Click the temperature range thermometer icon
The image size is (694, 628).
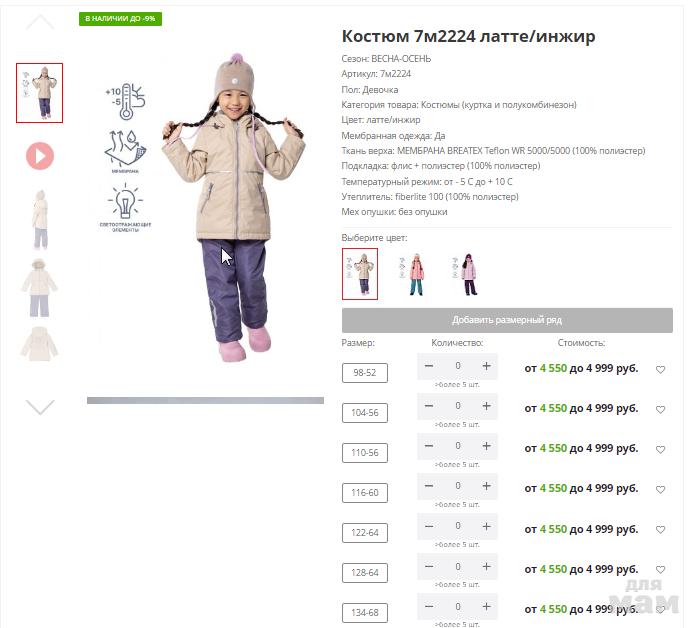[125, 100]
